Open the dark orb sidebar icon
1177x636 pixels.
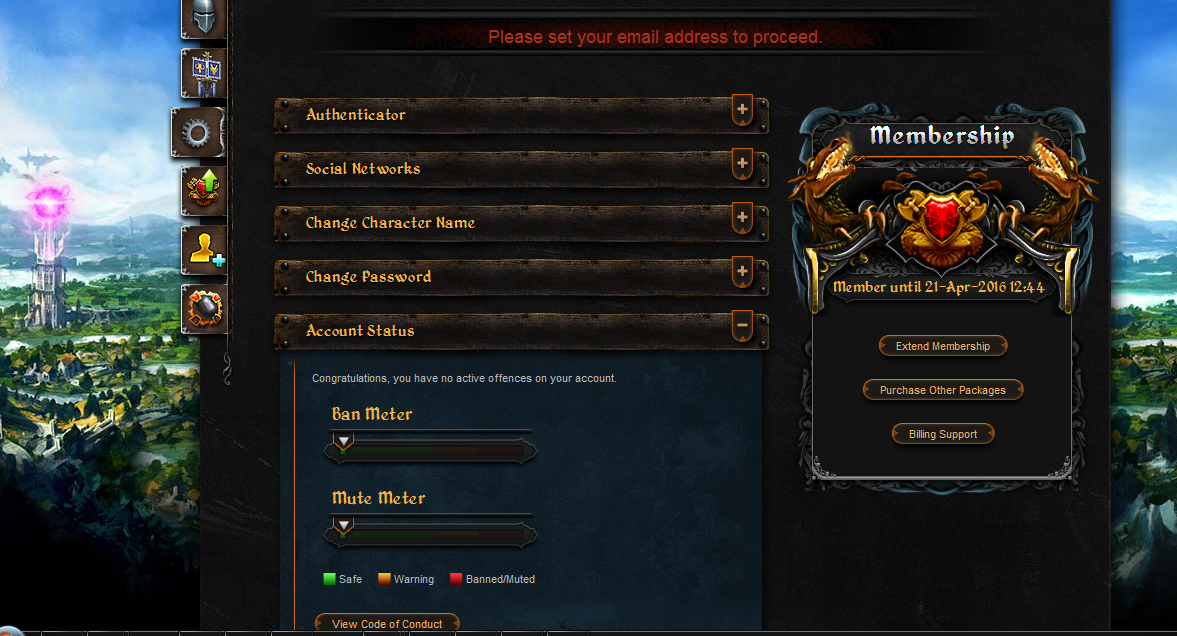tap(204, 309)
